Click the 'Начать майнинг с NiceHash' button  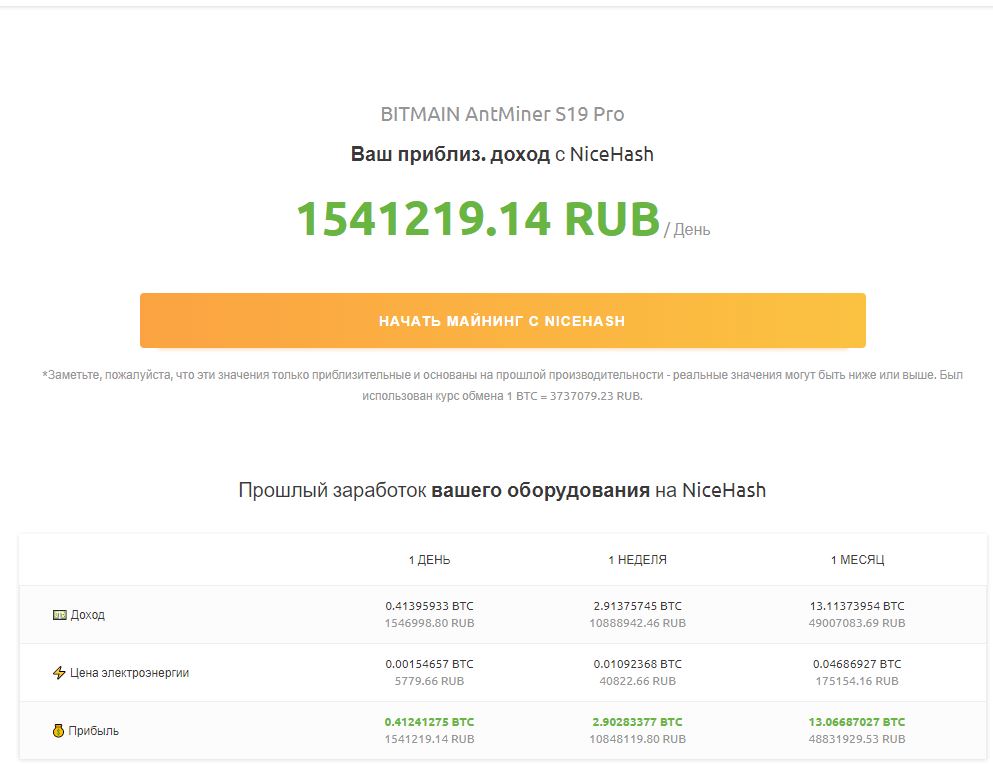pos(503,320)
